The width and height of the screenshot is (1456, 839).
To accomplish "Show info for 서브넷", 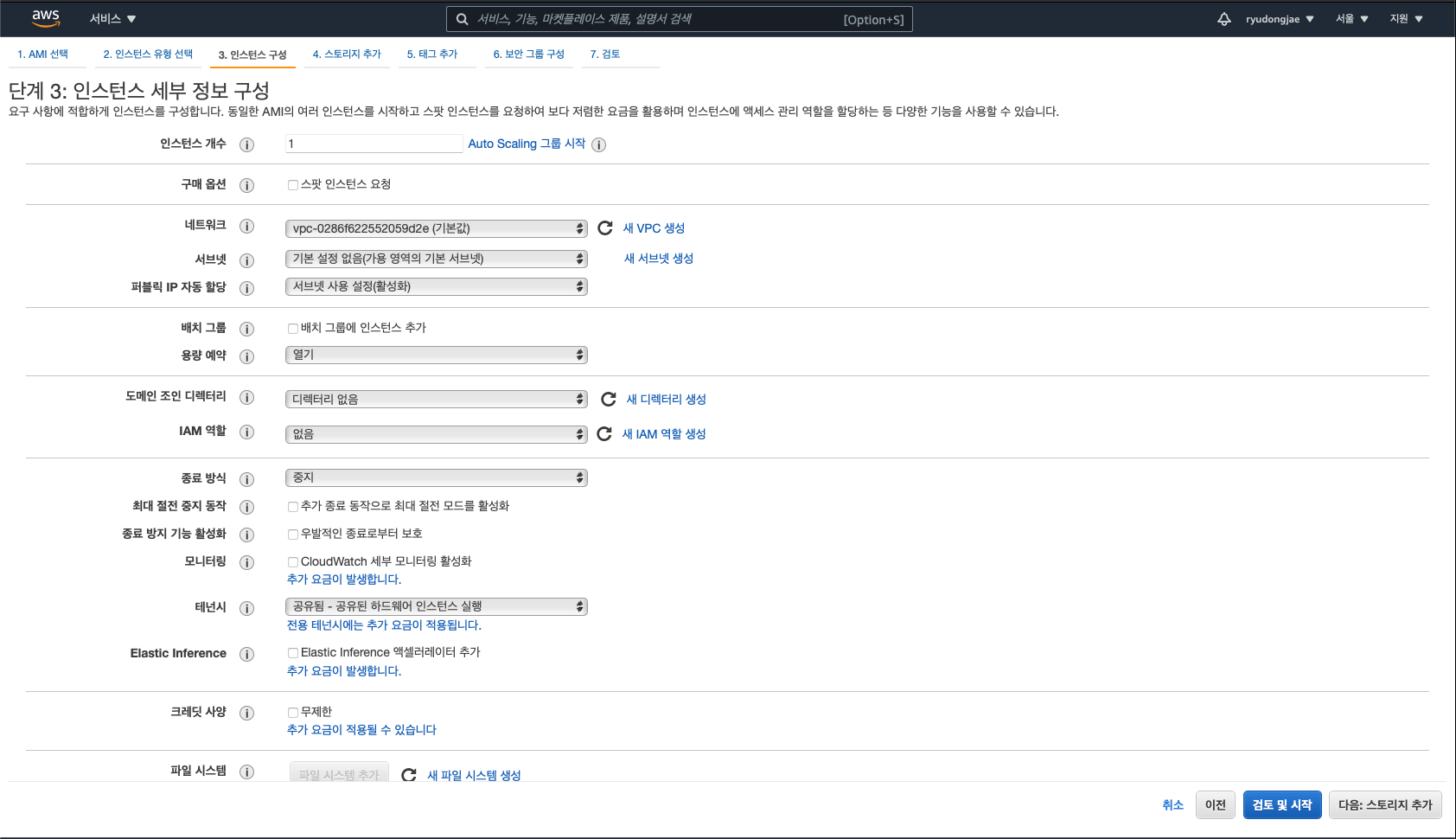I will [x=247, y=260].
